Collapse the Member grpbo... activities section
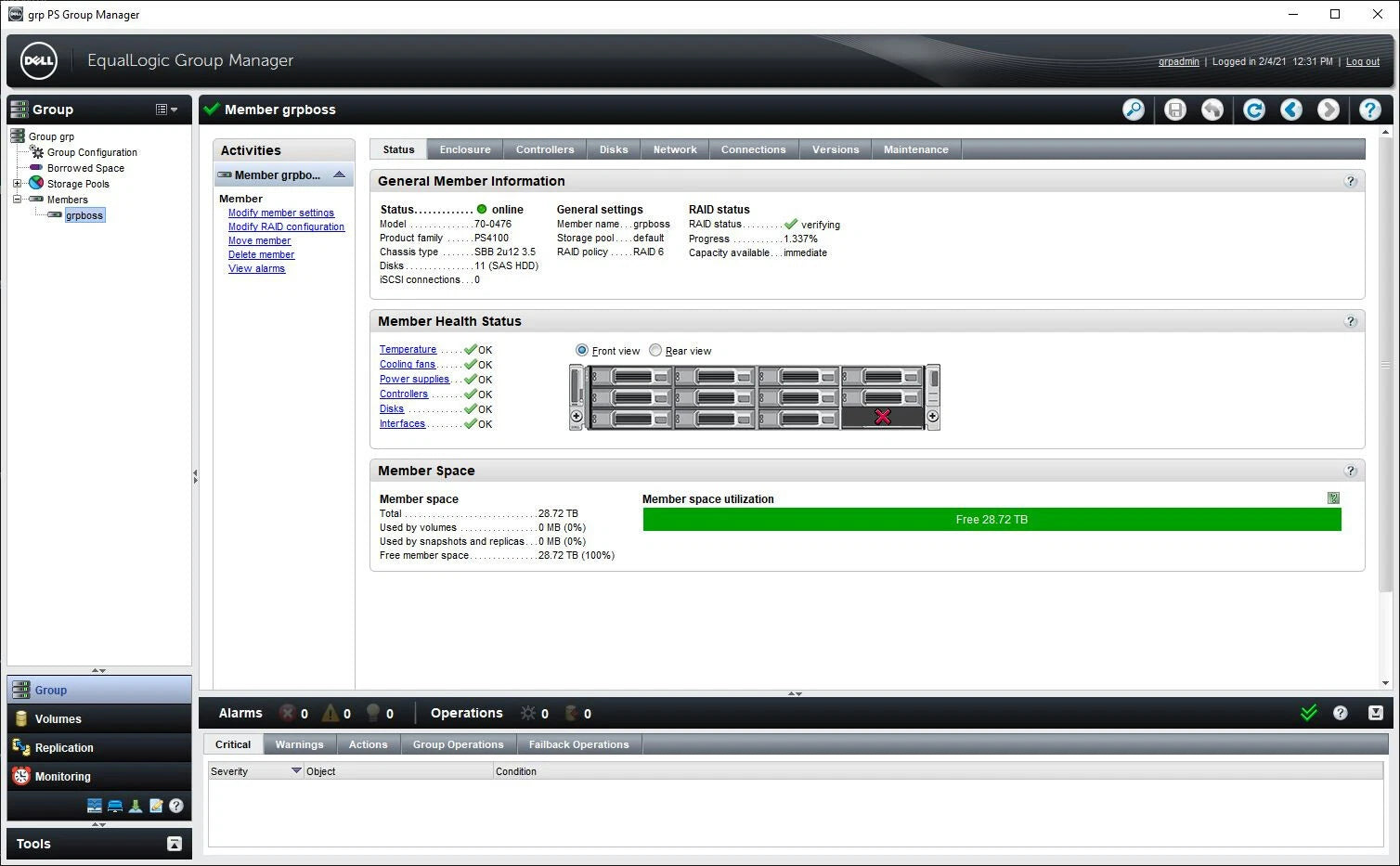 pyautogui.click(x=340, y=174)
